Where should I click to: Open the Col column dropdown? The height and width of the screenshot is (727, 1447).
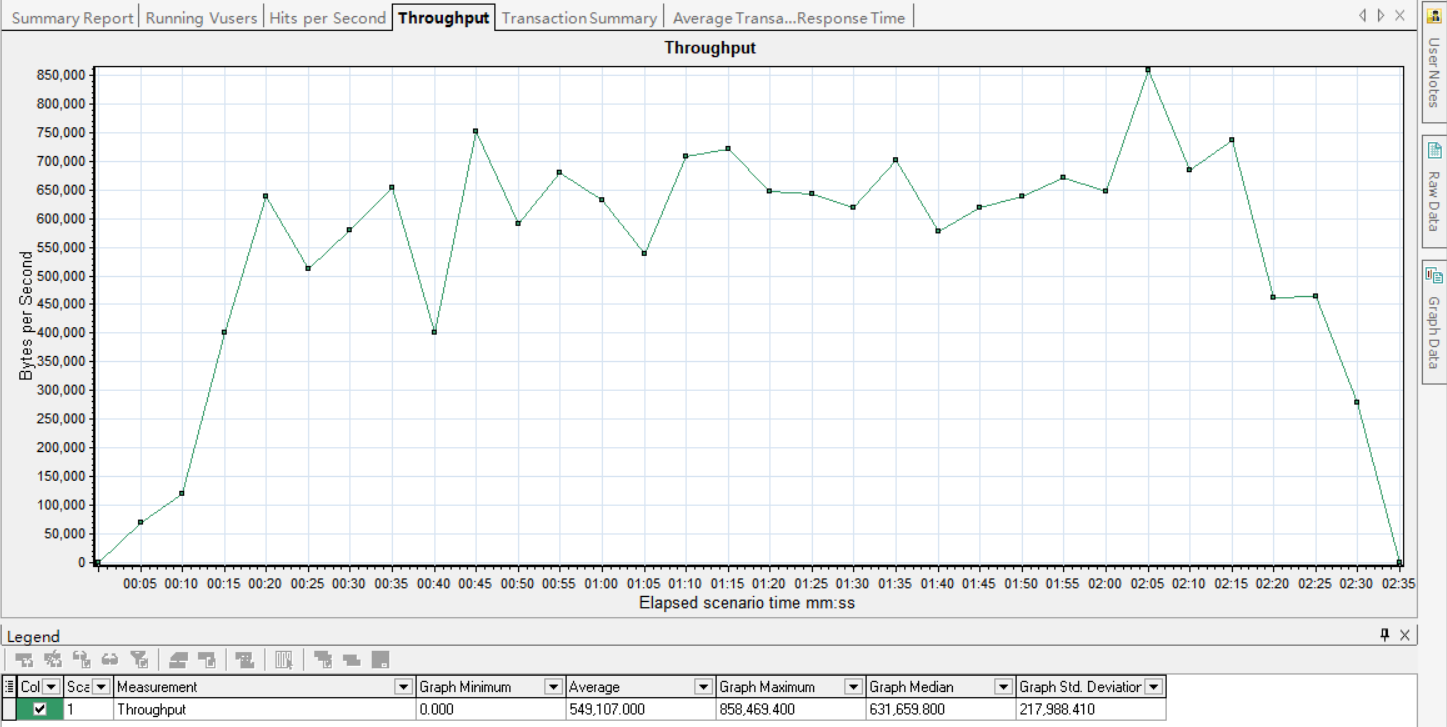pos(51,687)
